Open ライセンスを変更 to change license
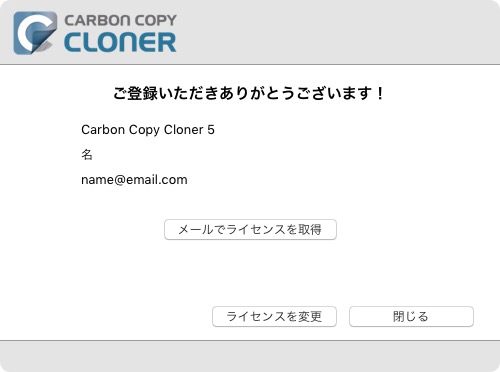The height and width of the screenshot is (372, 500). pos(274,316)
